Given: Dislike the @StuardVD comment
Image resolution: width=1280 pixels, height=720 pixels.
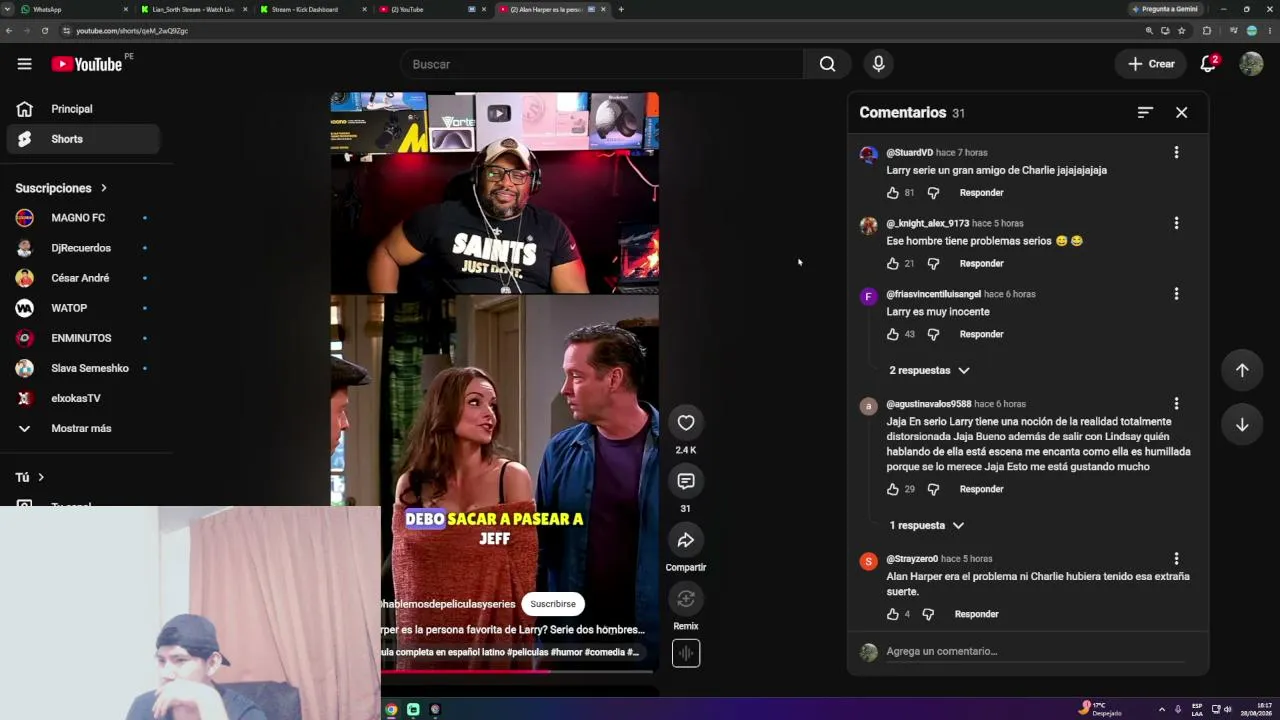Looking at the screenshot, I should coord(933,193).
